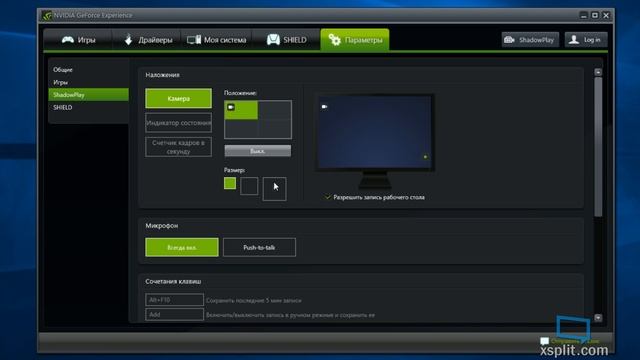
Task: Choose the Индикатор состояния overlay button
Action: [x=178, y=122]
